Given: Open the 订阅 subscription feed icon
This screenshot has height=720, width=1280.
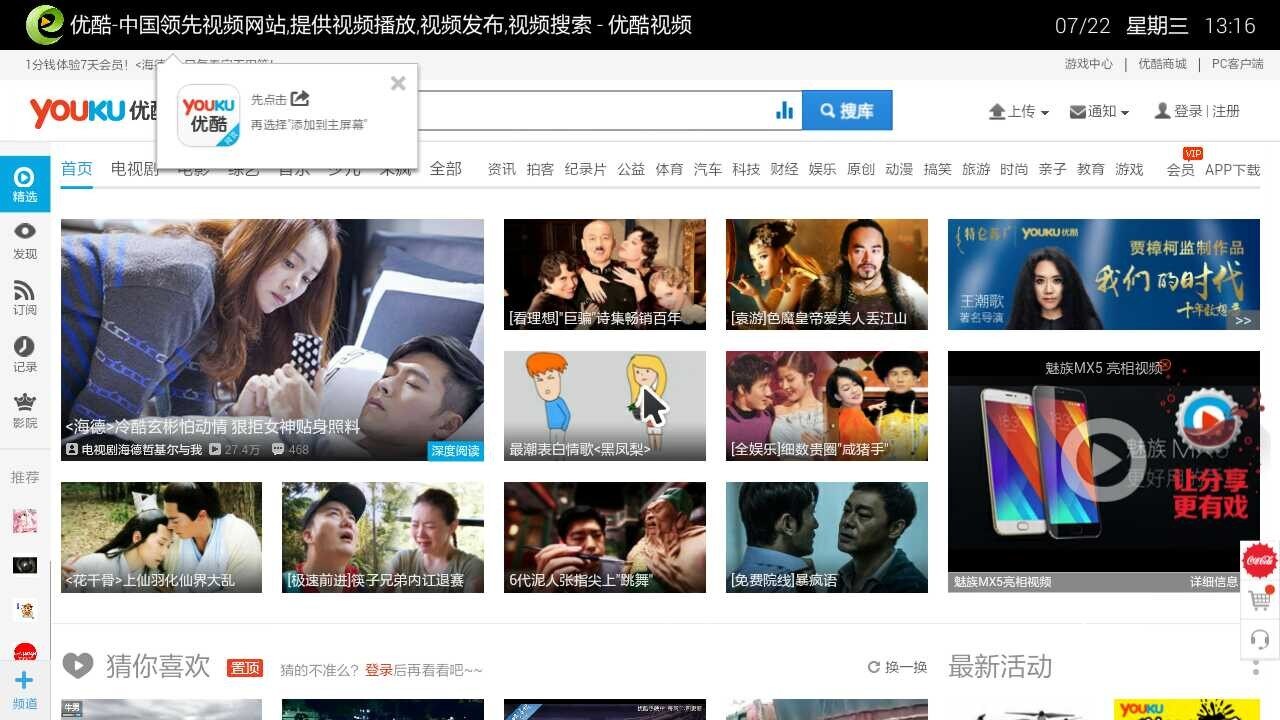Looking at the screenshot, I should pyautogui.click(x=25, y=297).
